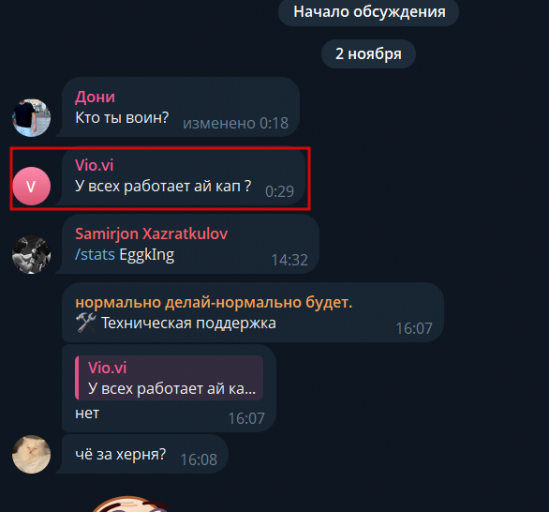This screenshot has height=512, width=549.
Task: Click the hammer and wrench emoji
Action: click(86, 323)
